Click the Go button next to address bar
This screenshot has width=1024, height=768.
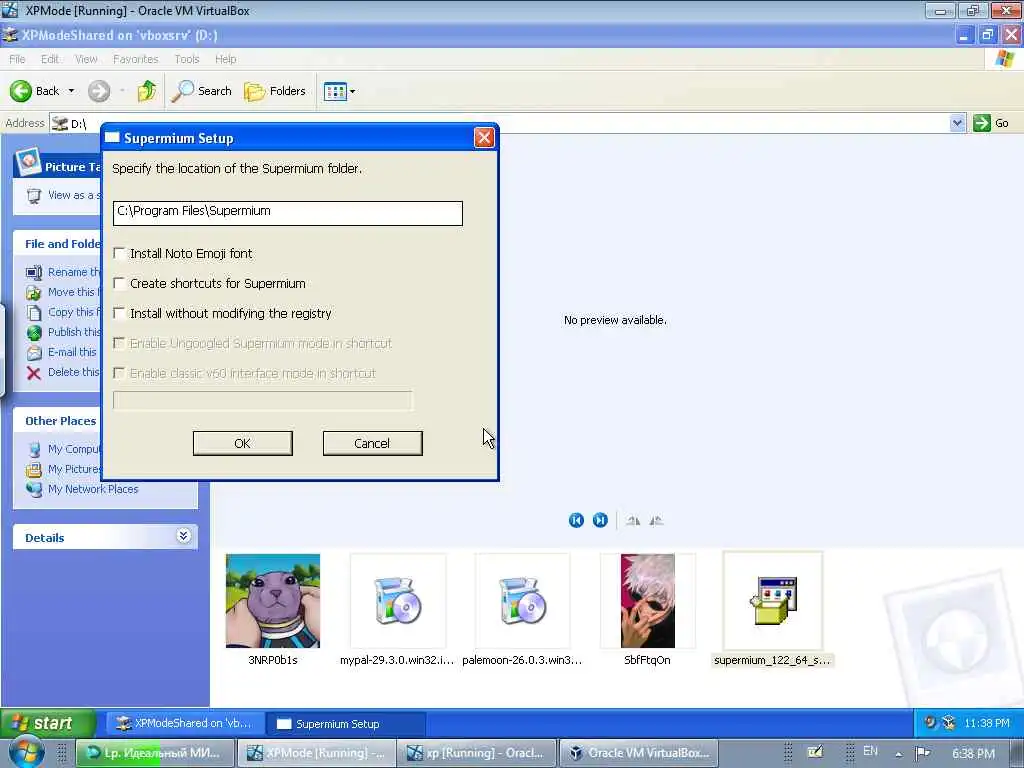[991, 123]
